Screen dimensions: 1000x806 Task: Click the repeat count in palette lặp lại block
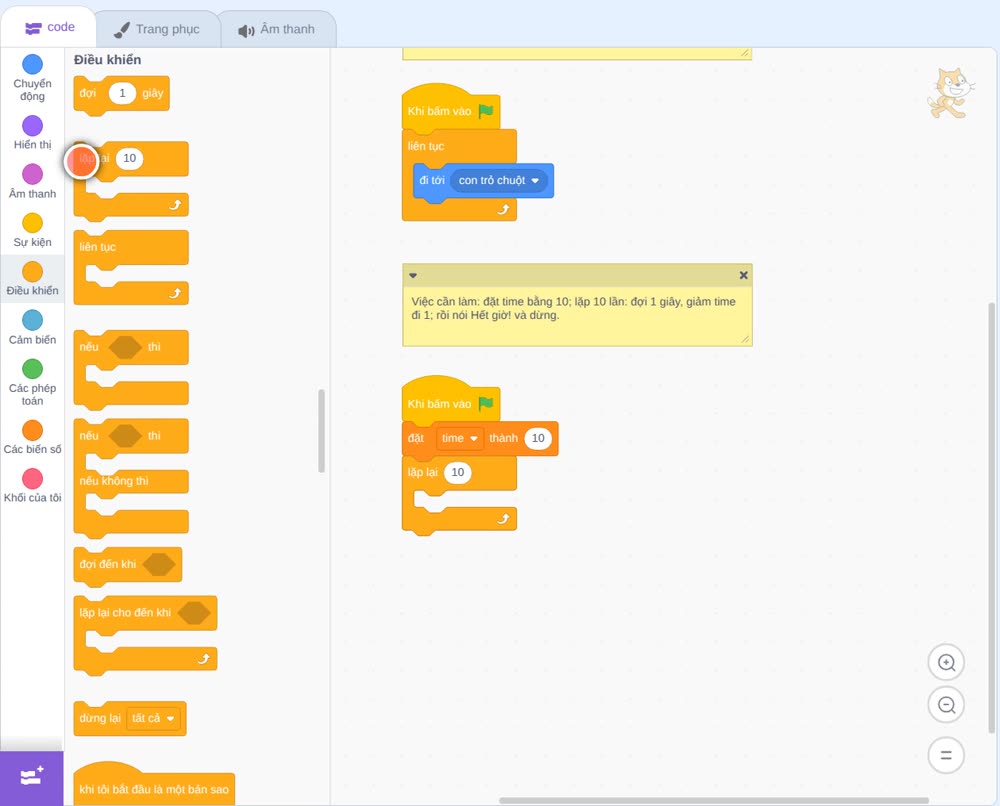(129, 158)
